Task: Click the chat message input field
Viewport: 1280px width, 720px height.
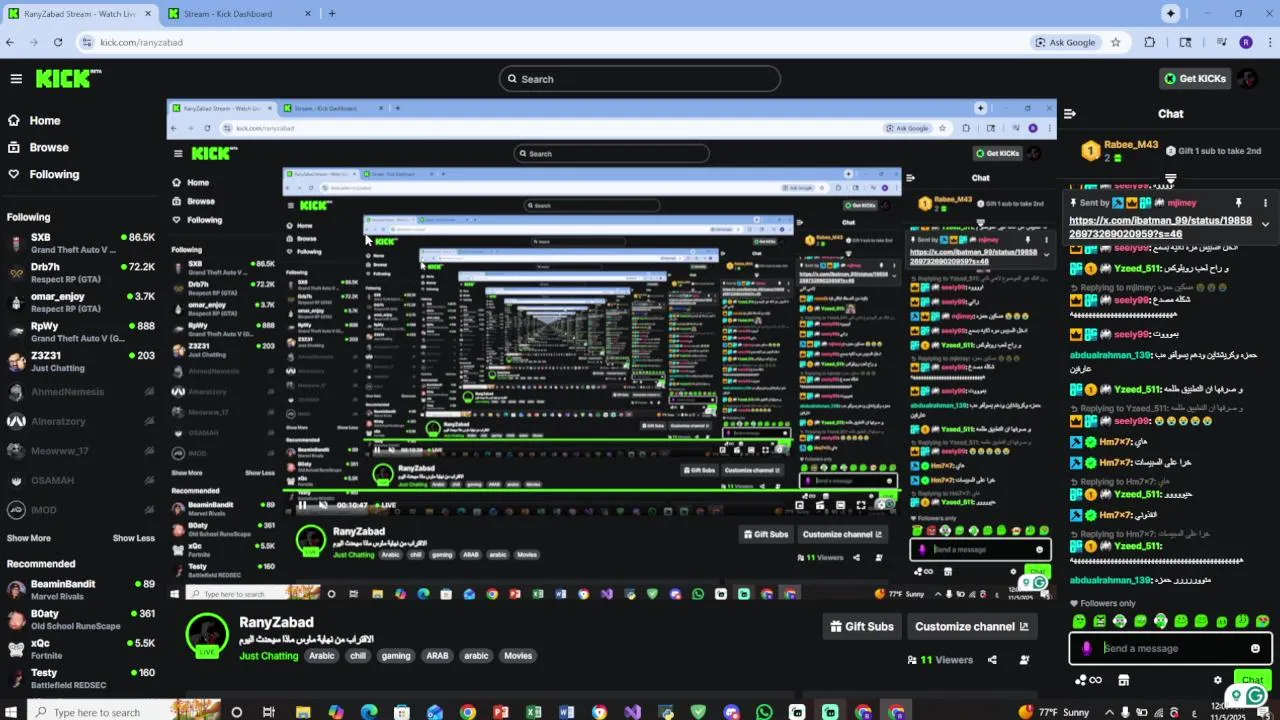Action: pos(1170,648)
